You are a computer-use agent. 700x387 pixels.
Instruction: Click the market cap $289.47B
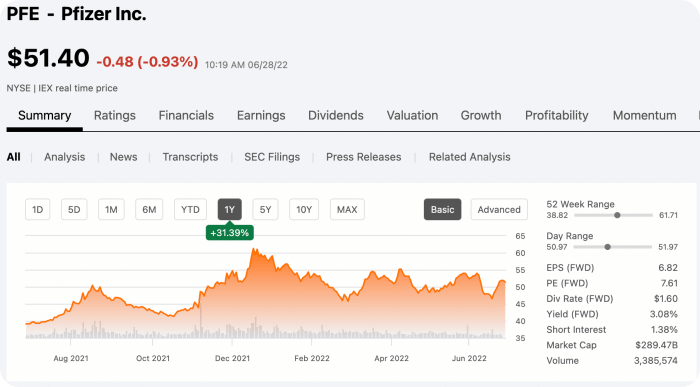coord(656,345)
